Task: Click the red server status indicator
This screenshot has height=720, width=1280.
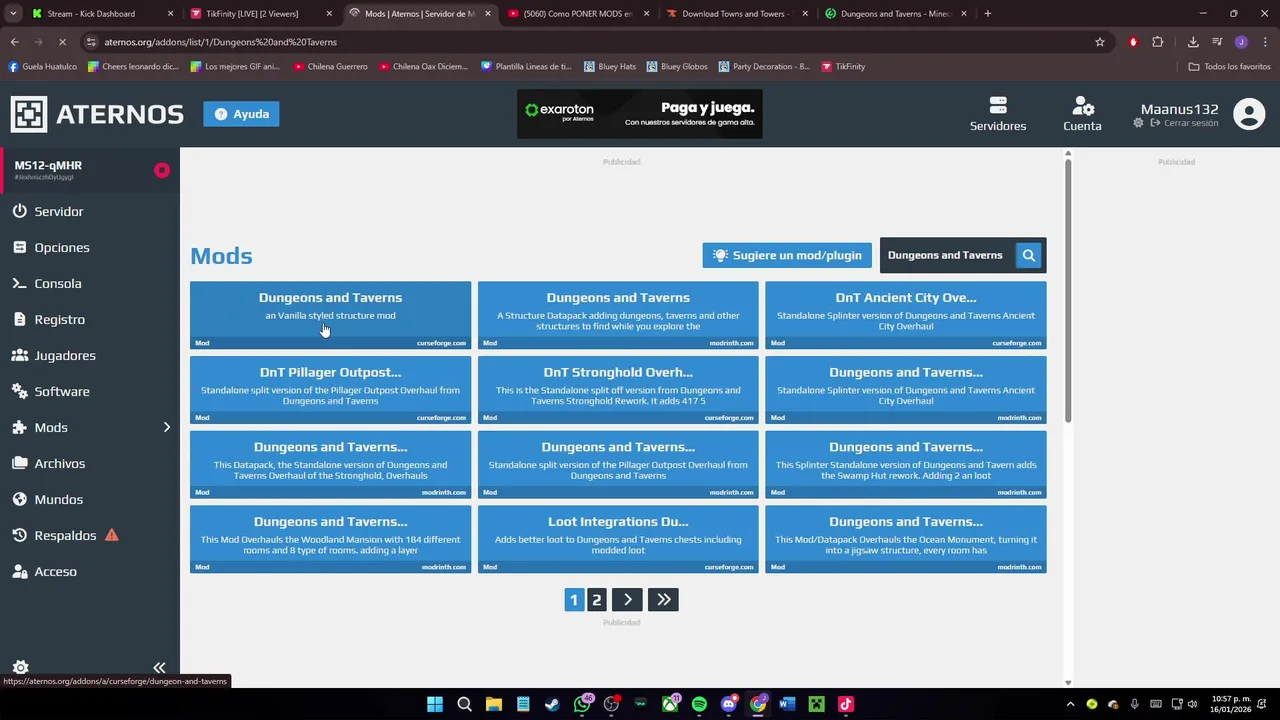Action: (x=162, y=170)
